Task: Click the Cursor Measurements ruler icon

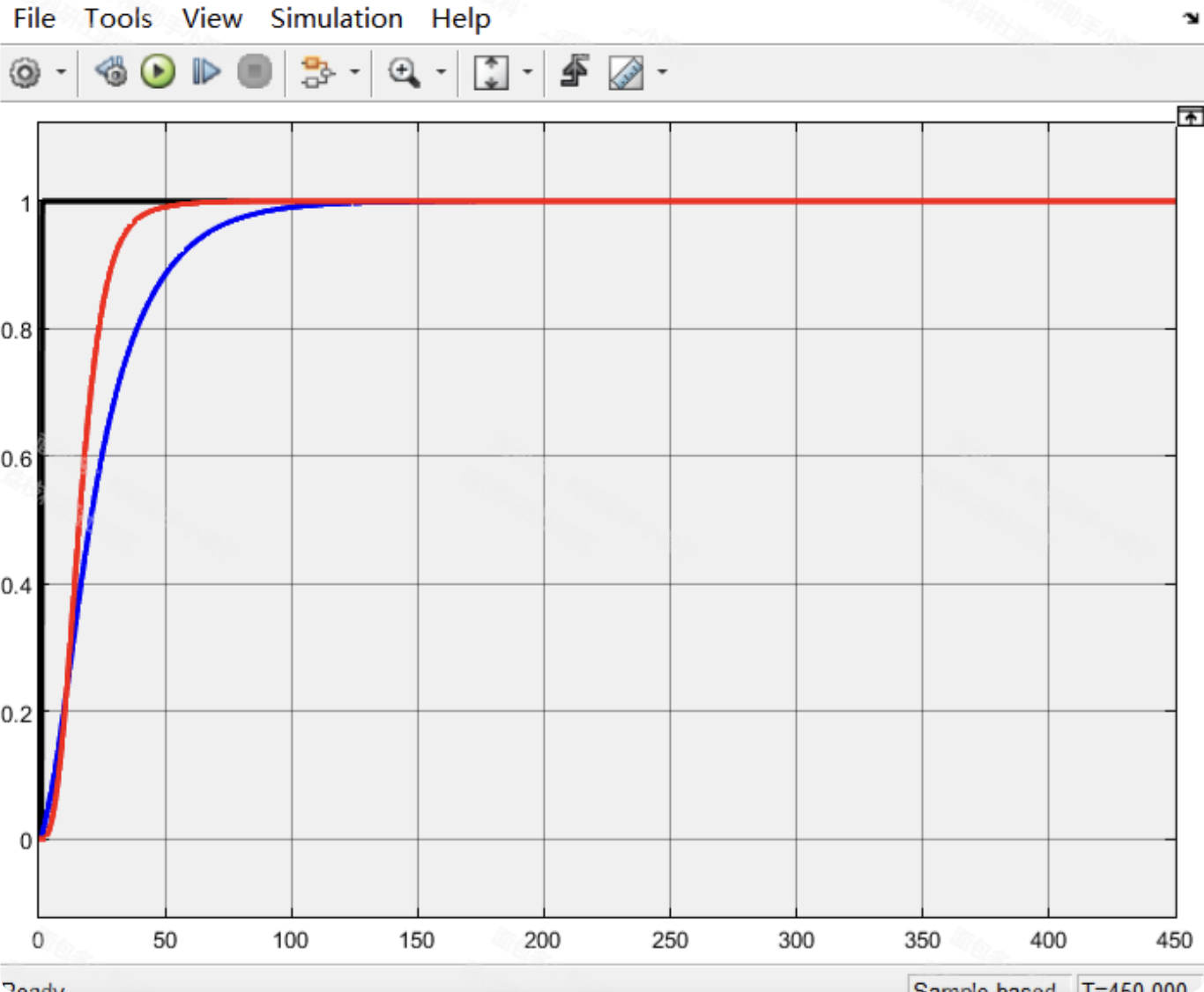Action: tap(626, 73)
